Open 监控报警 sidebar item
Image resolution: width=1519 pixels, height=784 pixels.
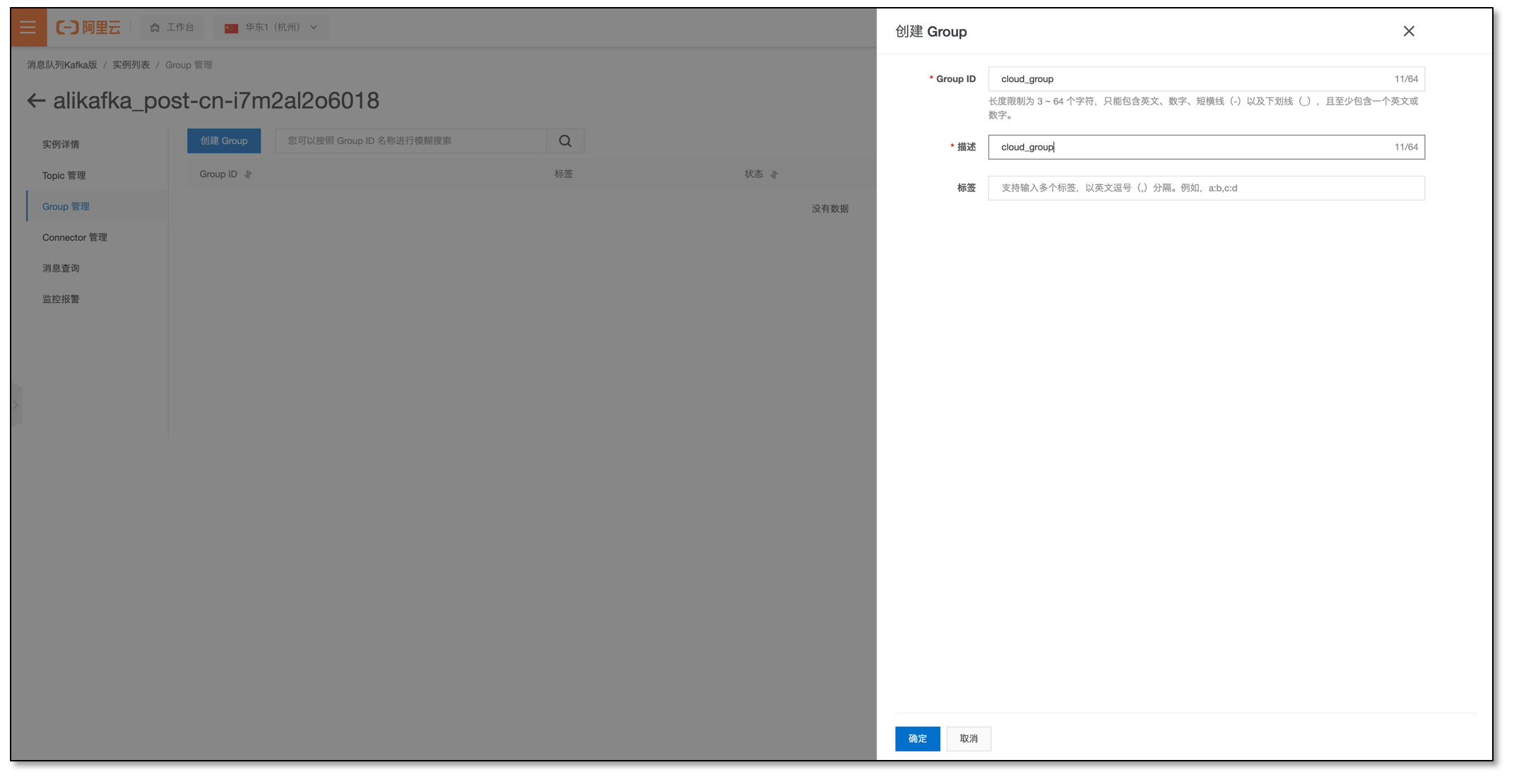[x=61, y=299]
